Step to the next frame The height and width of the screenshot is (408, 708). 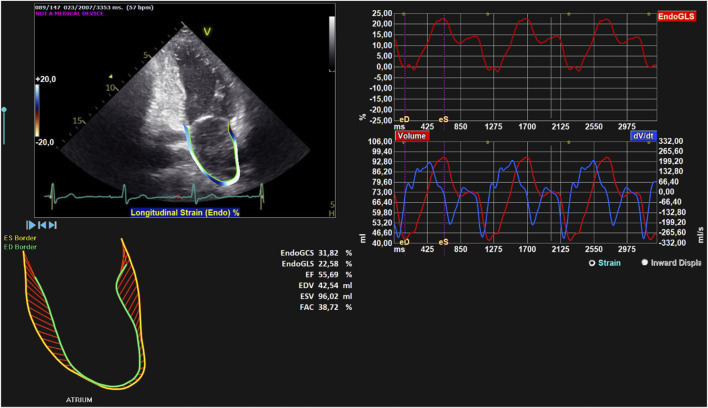[52, 225]
